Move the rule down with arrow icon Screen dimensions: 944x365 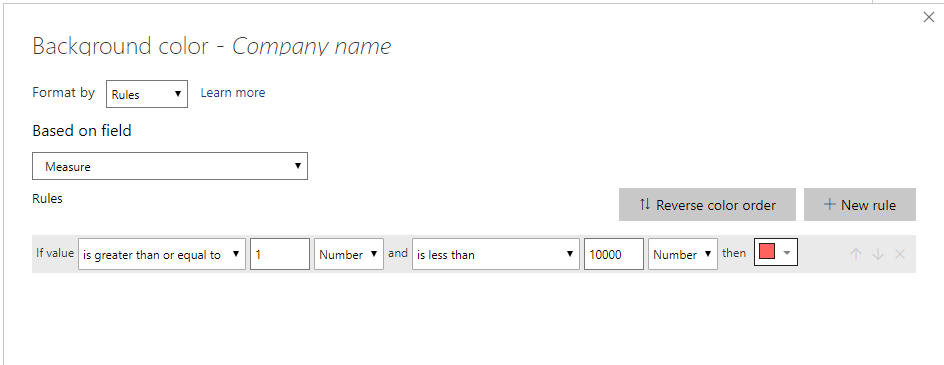pos(878,254)
